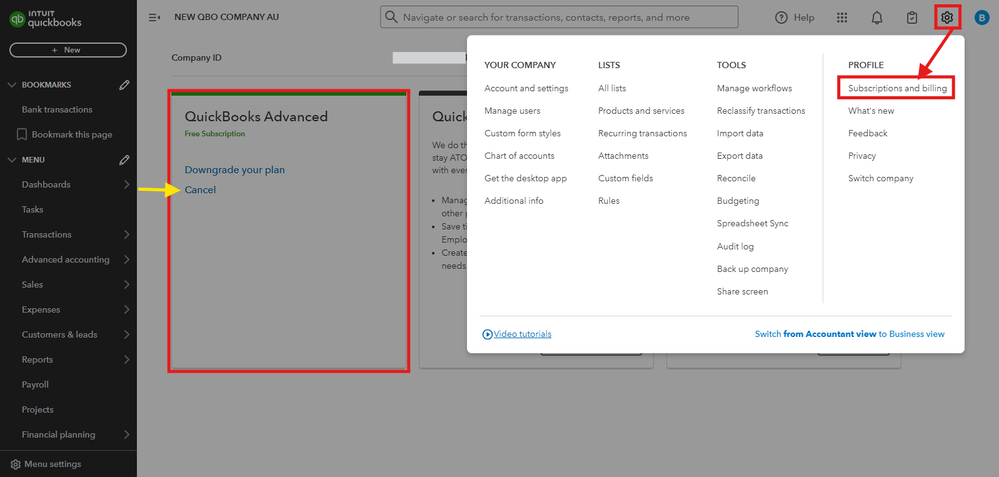
Task: Expand the Dashboards submenu arrow
Action: click(126, 185)
